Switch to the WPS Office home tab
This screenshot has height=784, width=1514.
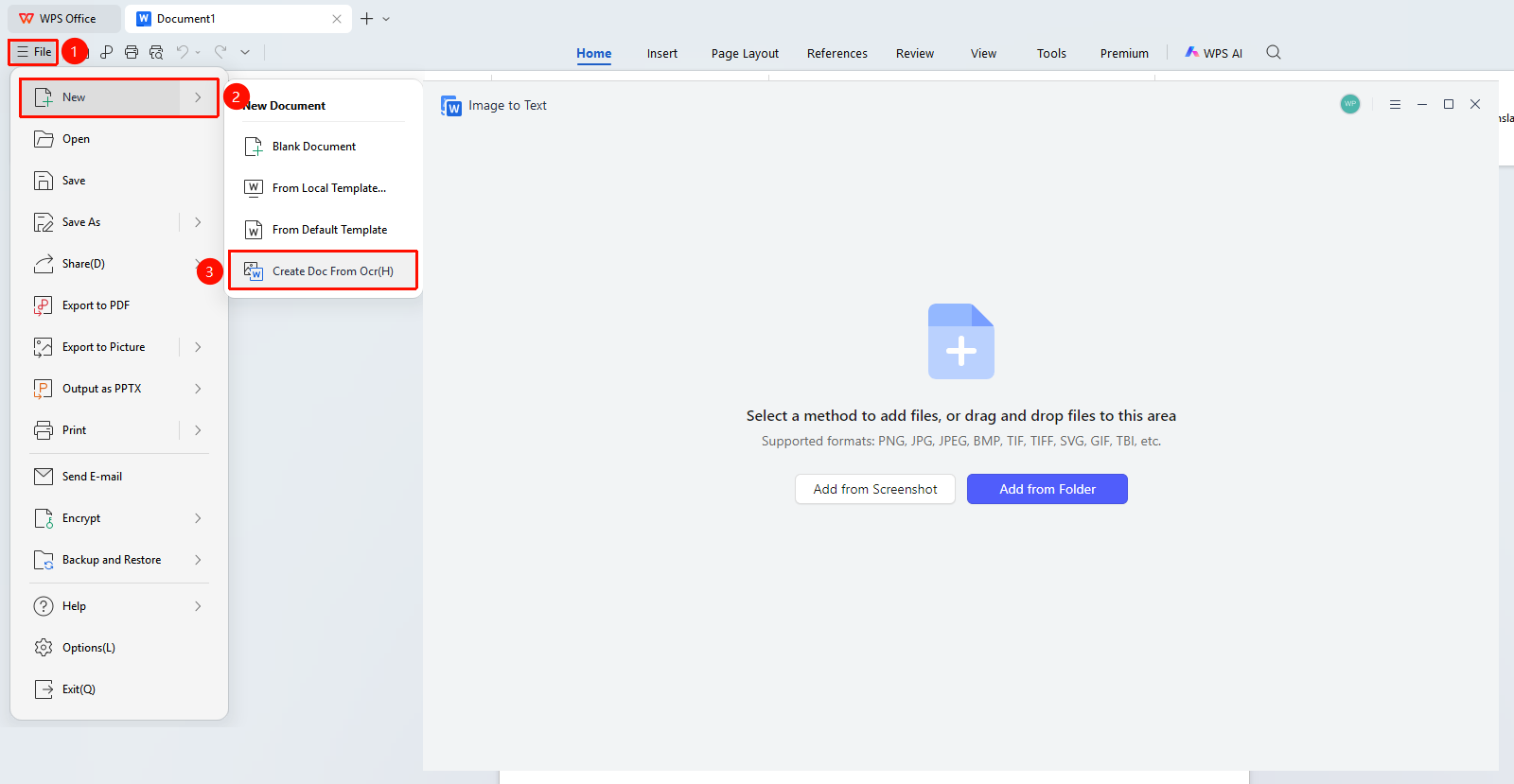pos(62,19)
